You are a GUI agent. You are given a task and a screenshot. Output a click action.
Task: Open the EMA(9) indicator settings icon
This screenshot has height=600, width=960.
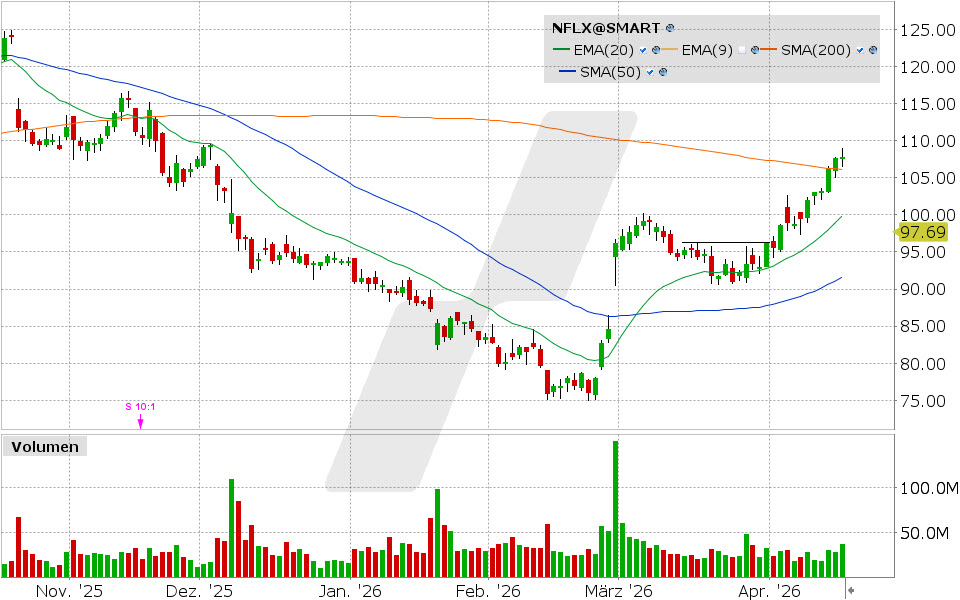pyautogui.click(x=754, y=50)
